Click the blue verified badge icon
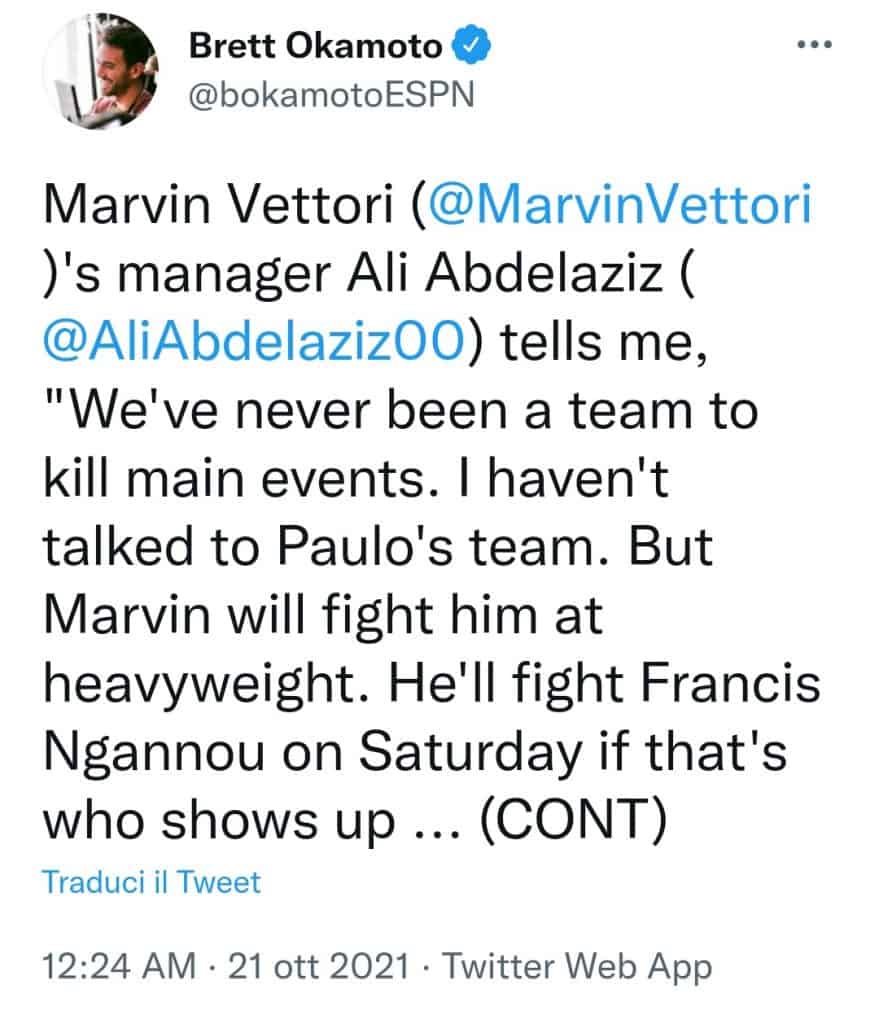879x1024 pixels. (470, 45)
